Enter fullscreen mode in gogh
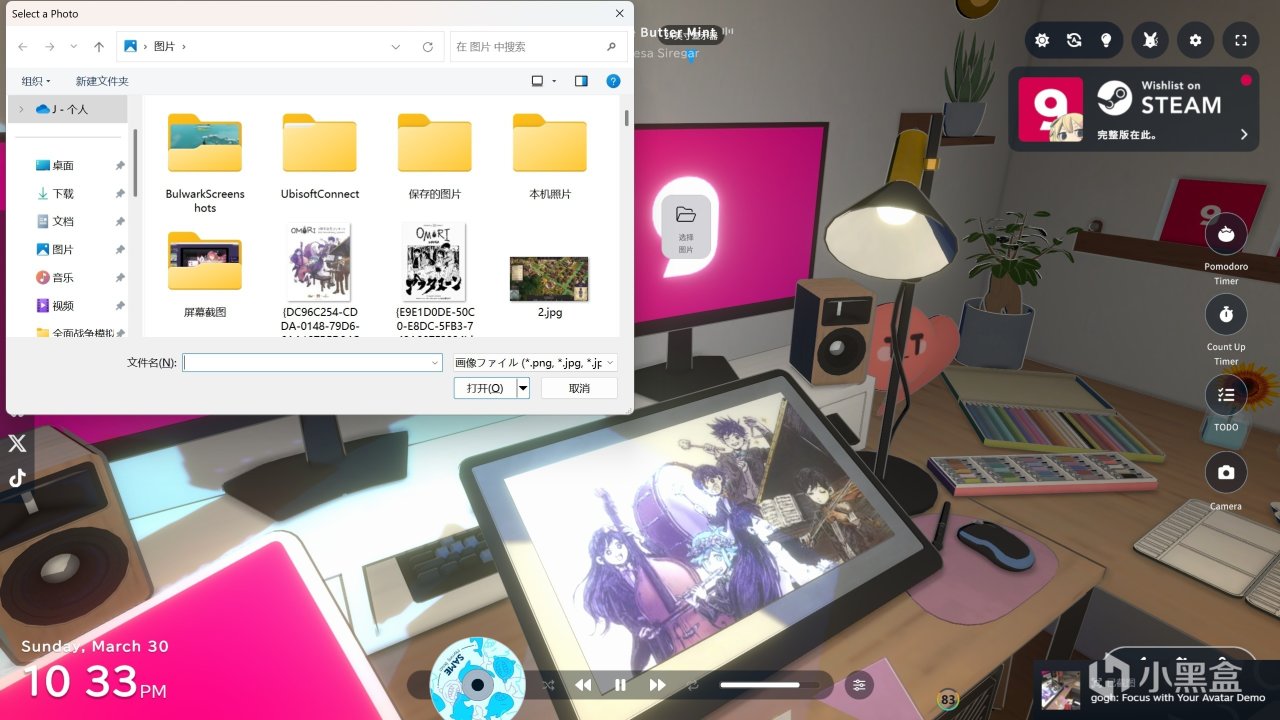1280x720 pixels. click(x=1240, y=40)
